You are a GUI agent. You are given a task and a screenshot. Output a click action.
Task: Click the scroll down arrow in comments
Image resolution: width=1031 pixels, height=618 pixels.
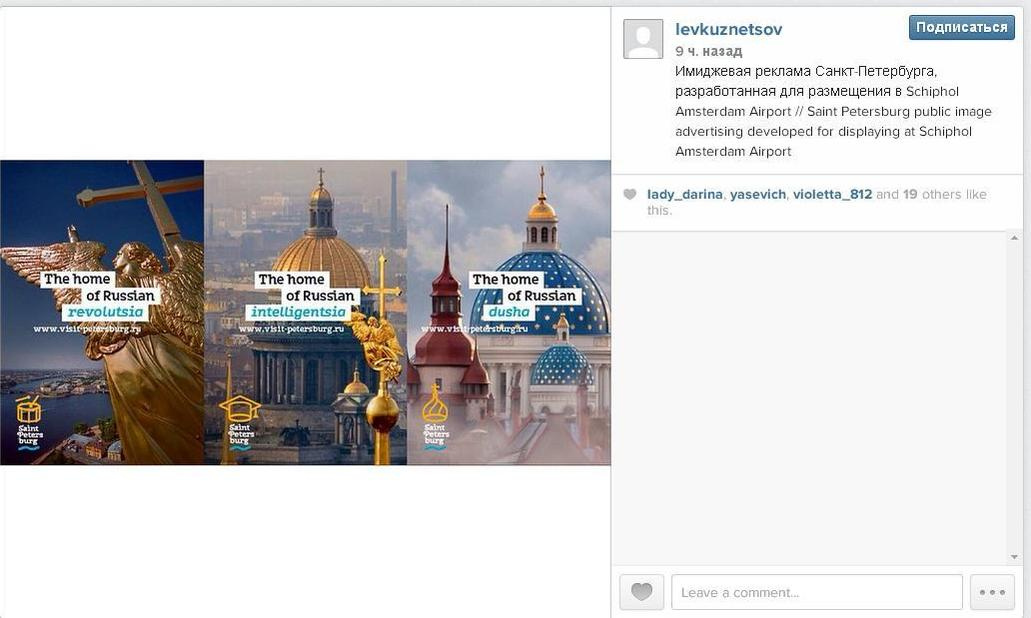[x=1015, y=557]
